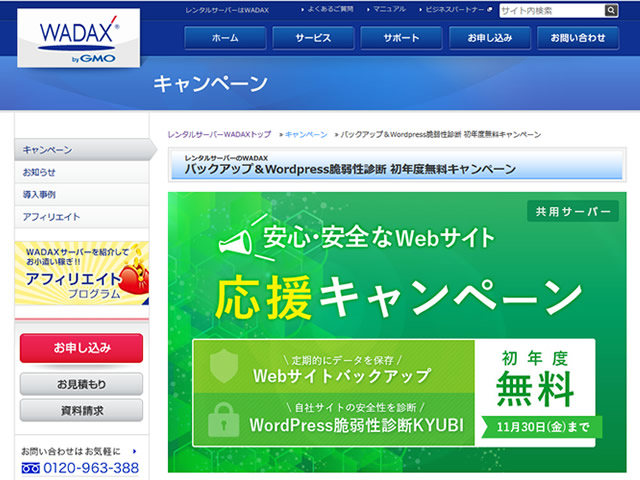This screenshot has width=640, height=480.
Task: Click the free-dial icon beside the phone number
Action: (31, 468)
